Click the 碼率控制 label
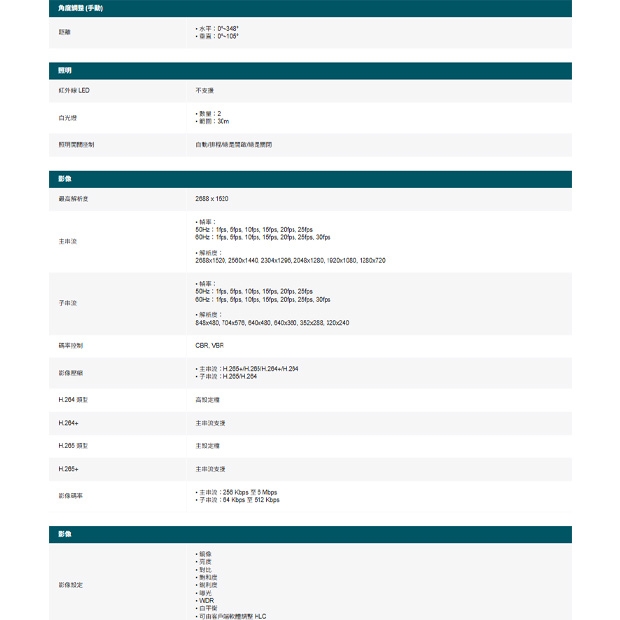The image size is (620, 620). tap(70, 345)
